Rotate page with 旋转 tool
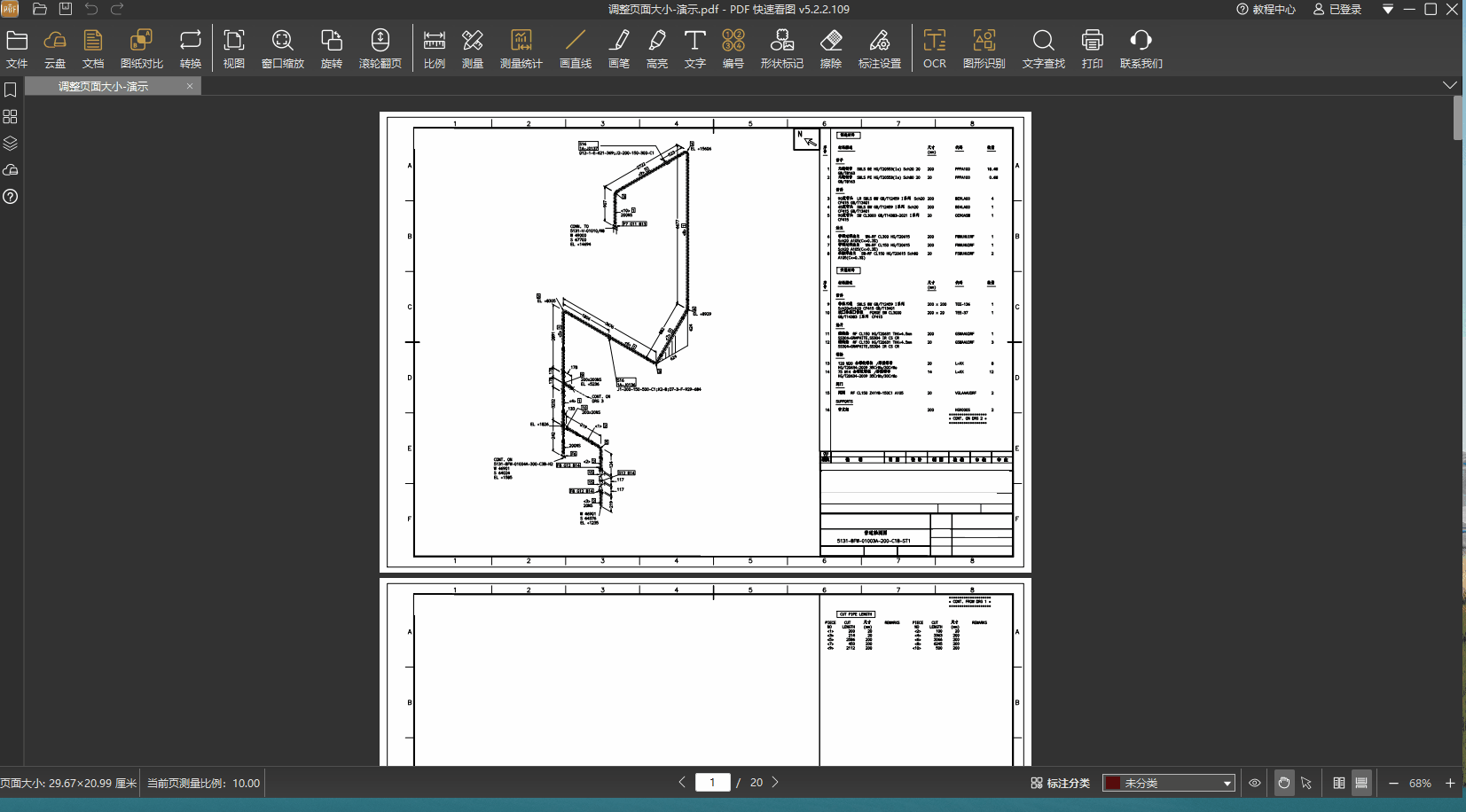 coord(332,49)
